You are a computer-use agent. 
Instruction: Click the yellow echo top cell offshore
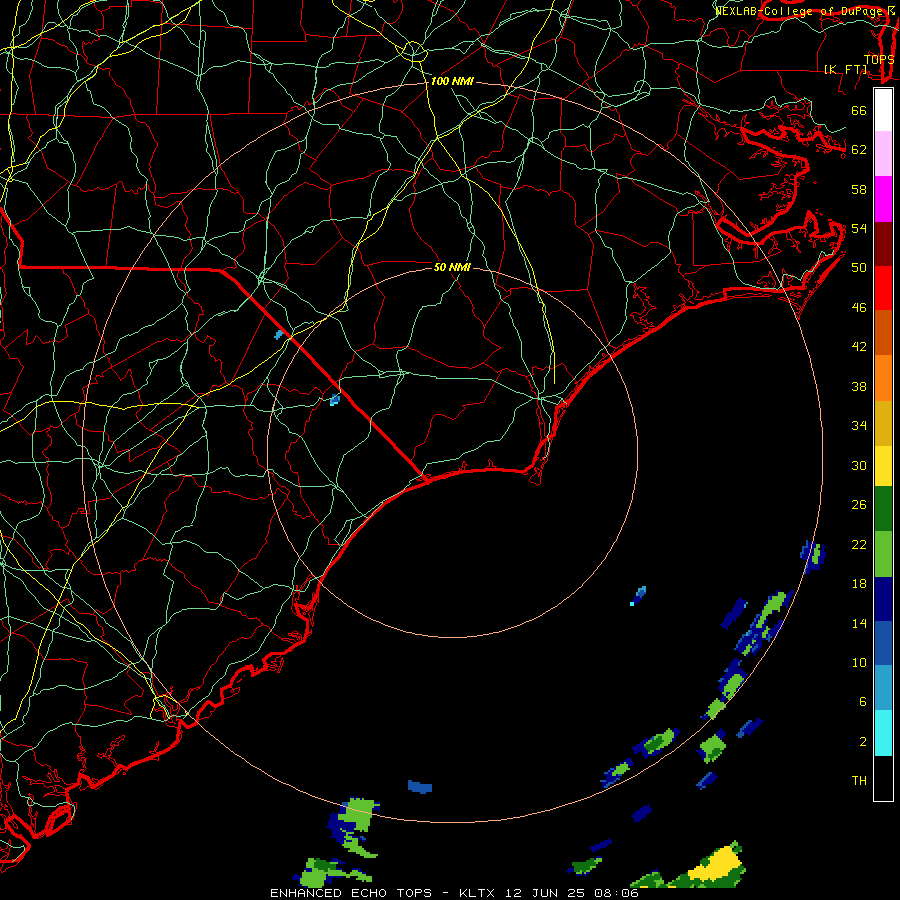click(716, 864)
